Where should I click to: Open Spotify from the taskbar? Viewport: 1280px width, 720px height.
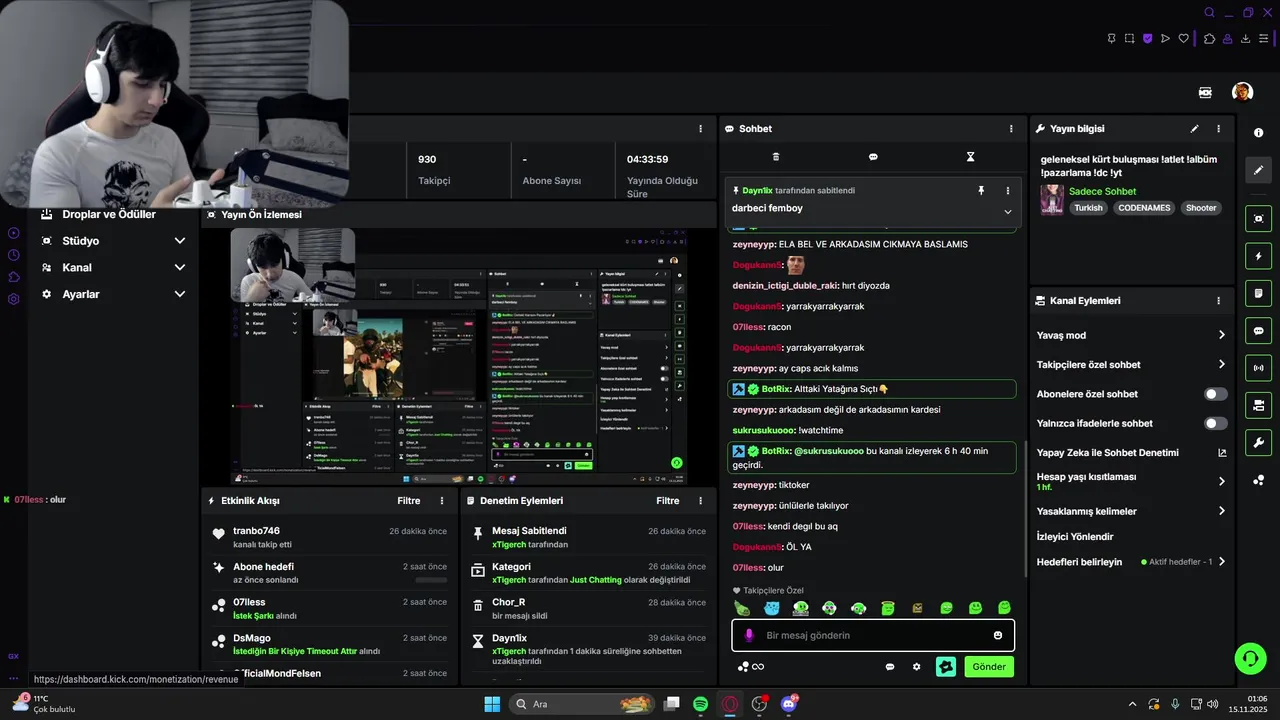(701, 704)
